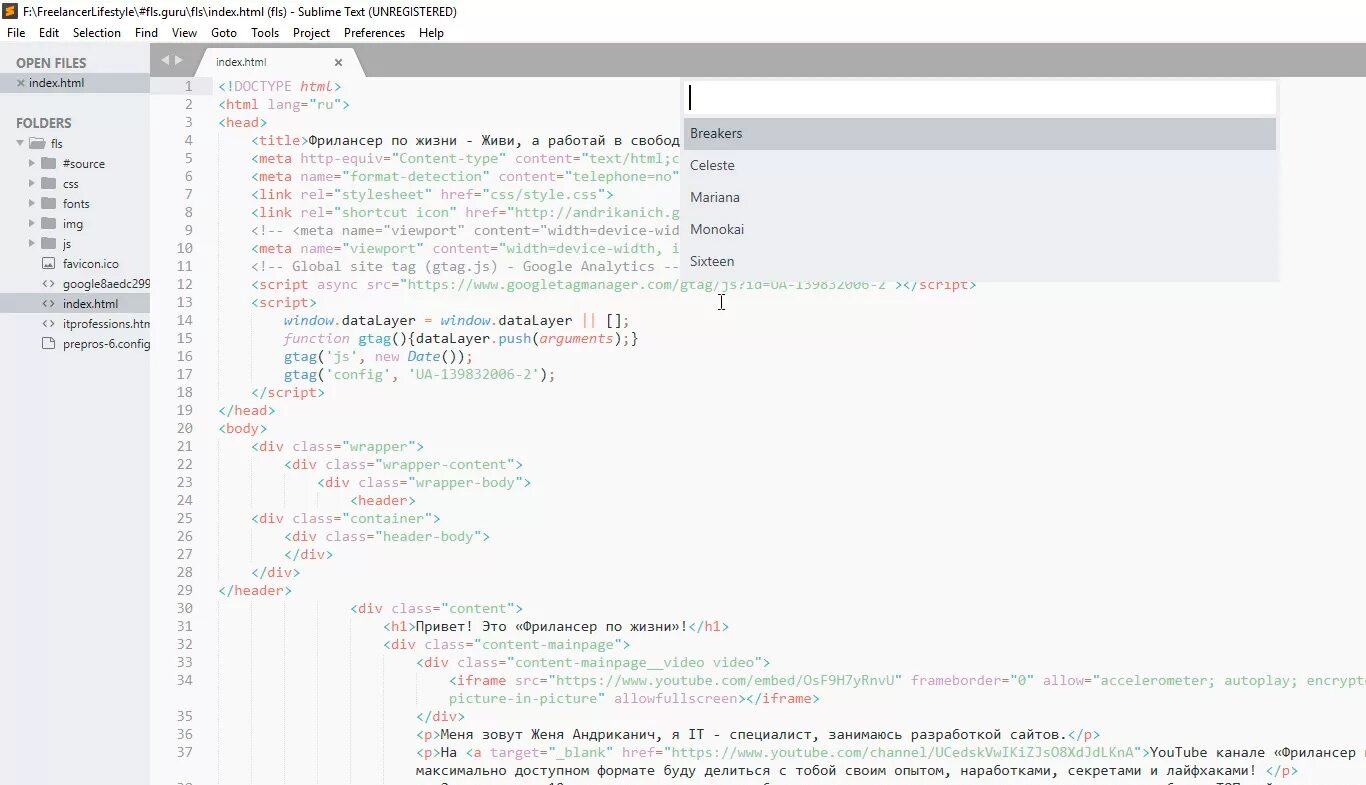
Task: Open prepros-6.config in the sidebar
Action: click(x=106, y=343)
